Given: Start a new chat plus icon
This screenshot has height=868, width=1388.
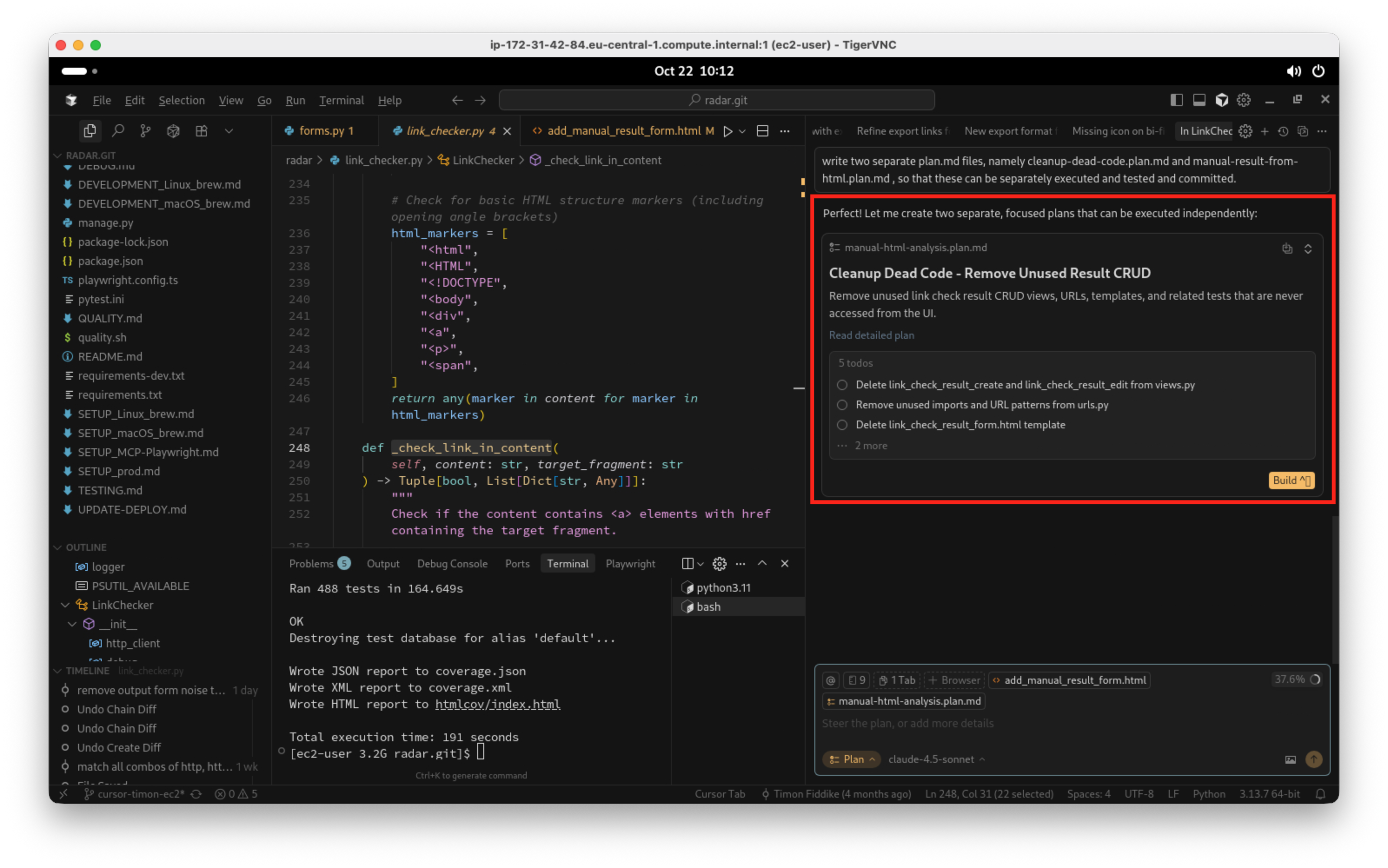Looking at the screenshot, I should [1264, 132].
